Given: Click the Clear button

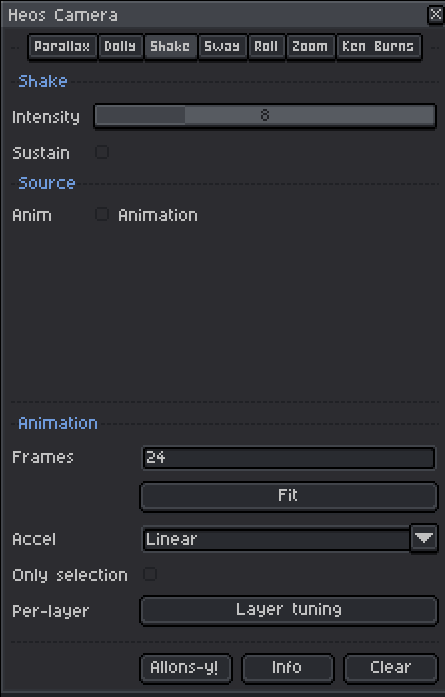Looking at the screenshot, I should (x=391, y=668).
